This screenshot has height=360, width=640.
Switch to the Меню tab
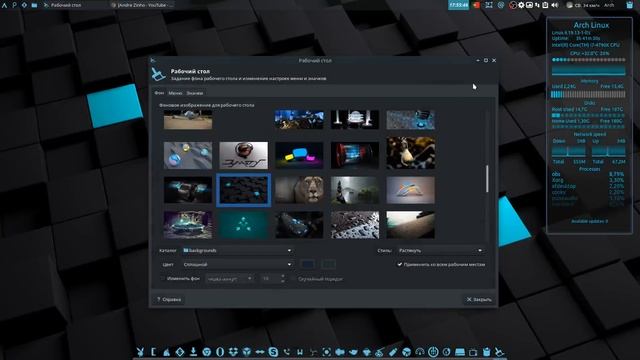coord(175,93)
